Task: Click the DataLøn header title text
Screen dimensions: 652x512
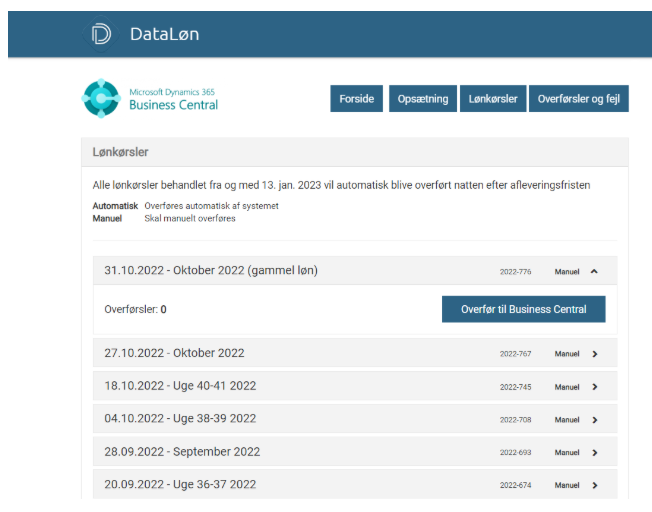Action: click(x=164, y=34)
